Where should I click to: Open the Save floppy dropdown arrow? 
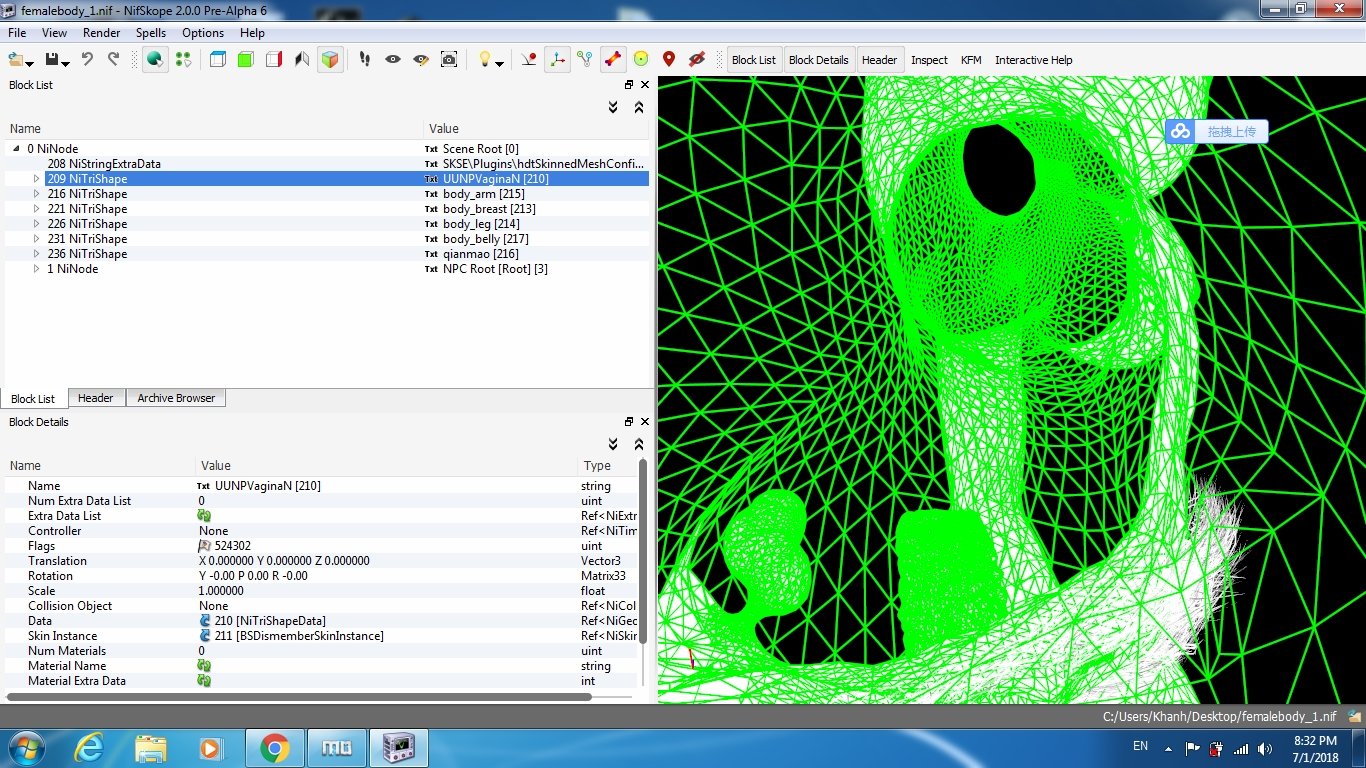66,63
